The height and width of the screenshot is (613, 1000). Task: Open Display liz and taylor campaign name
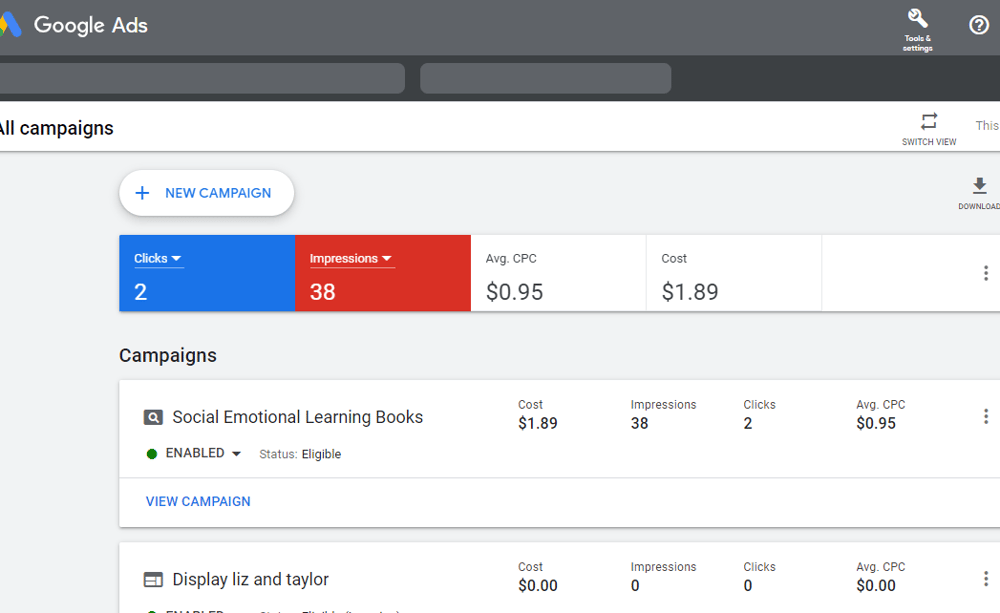pos(250,579)
